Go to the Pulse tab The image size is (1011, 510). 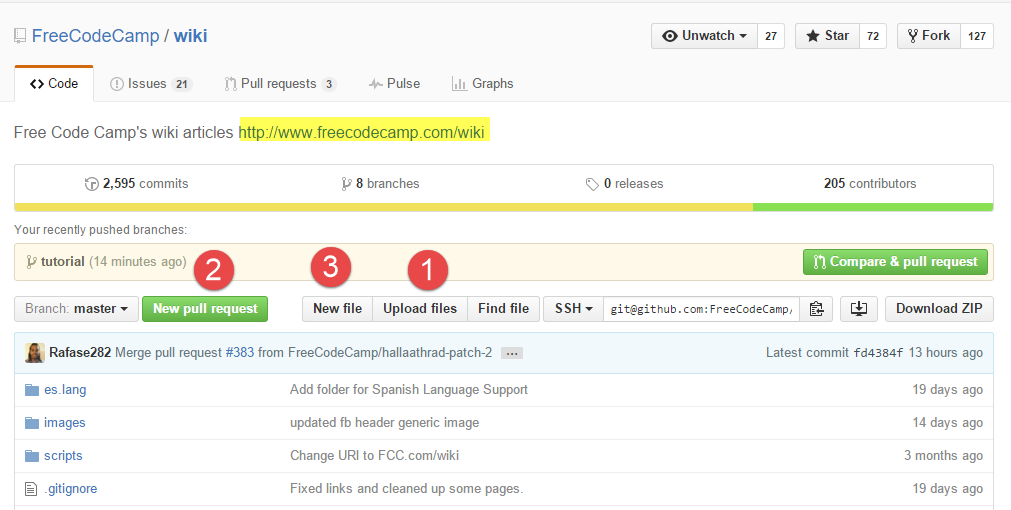394,84
